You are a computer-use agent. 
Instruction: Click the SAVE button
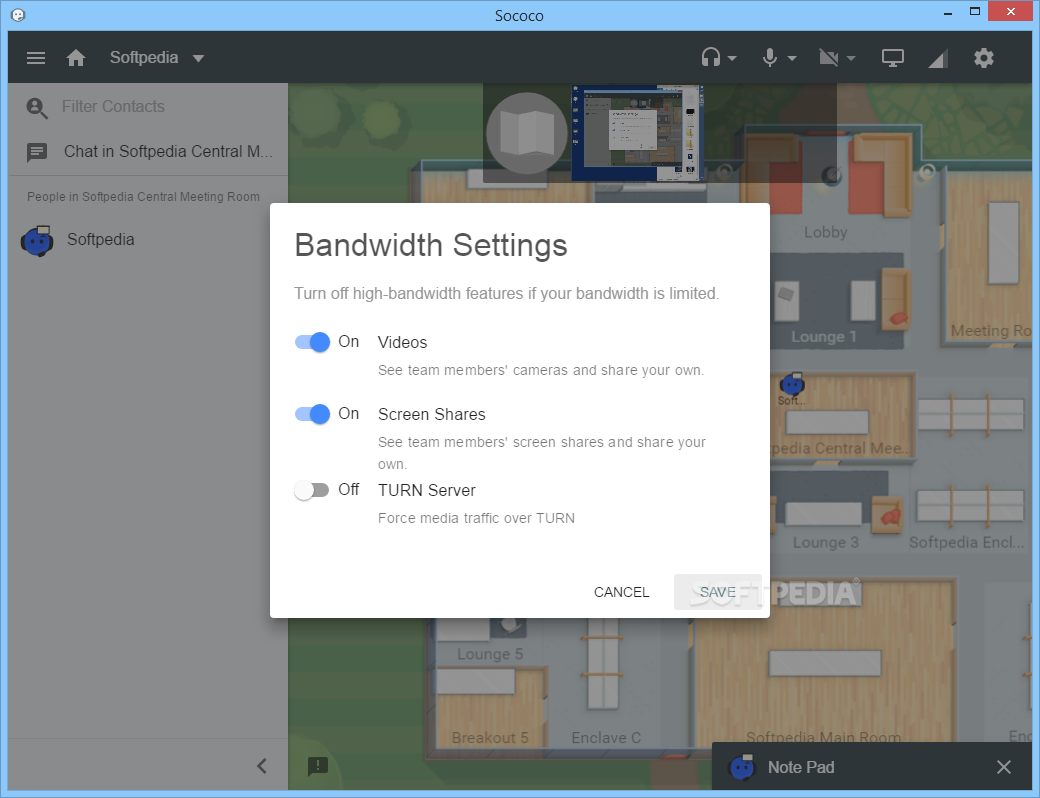click(718, 592)
